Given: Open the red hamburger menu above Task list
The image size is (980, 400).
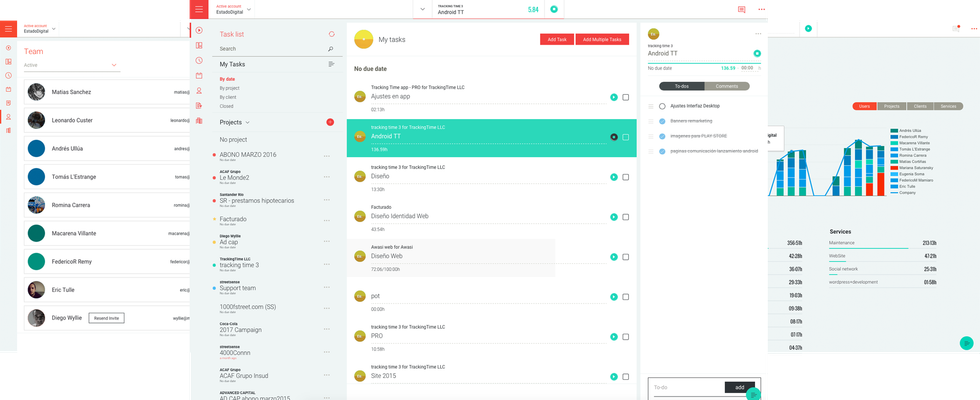Looking at the screenshot, I should [199, 9].
